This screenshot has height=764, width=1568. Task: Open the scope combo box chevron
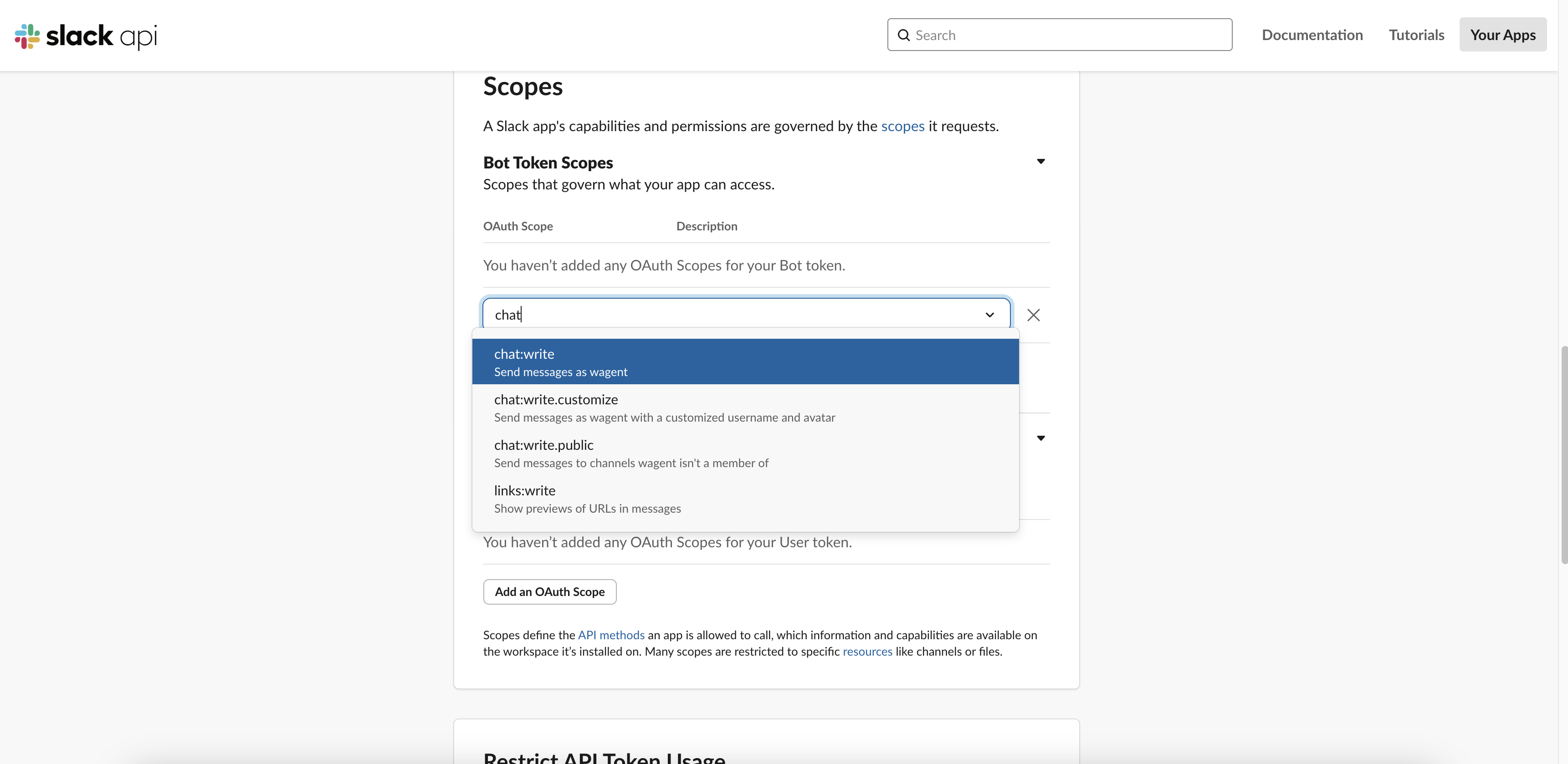(990, 315)
